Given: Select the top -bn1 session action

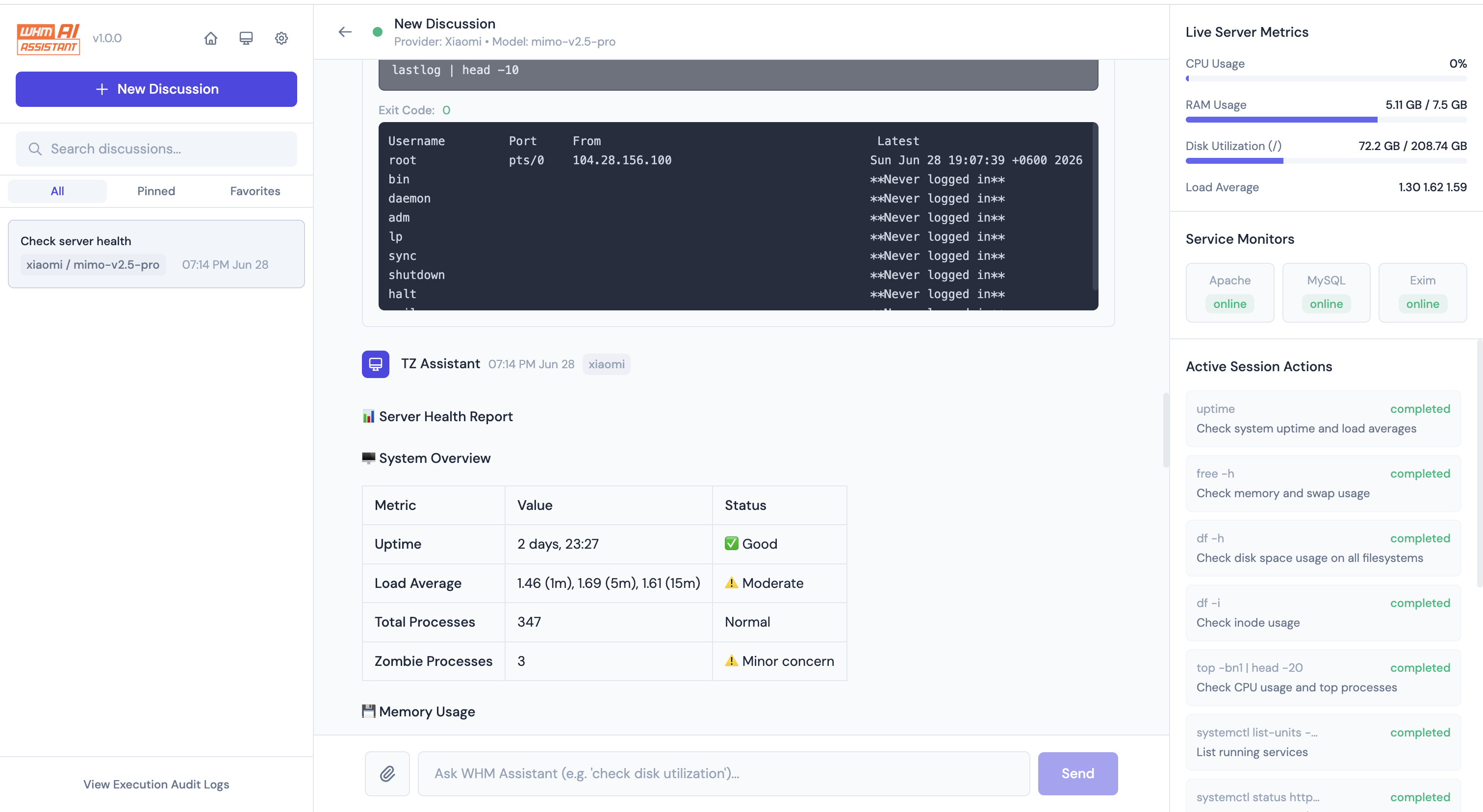Looking at the screenshot, I should [x=1323, y=677].
